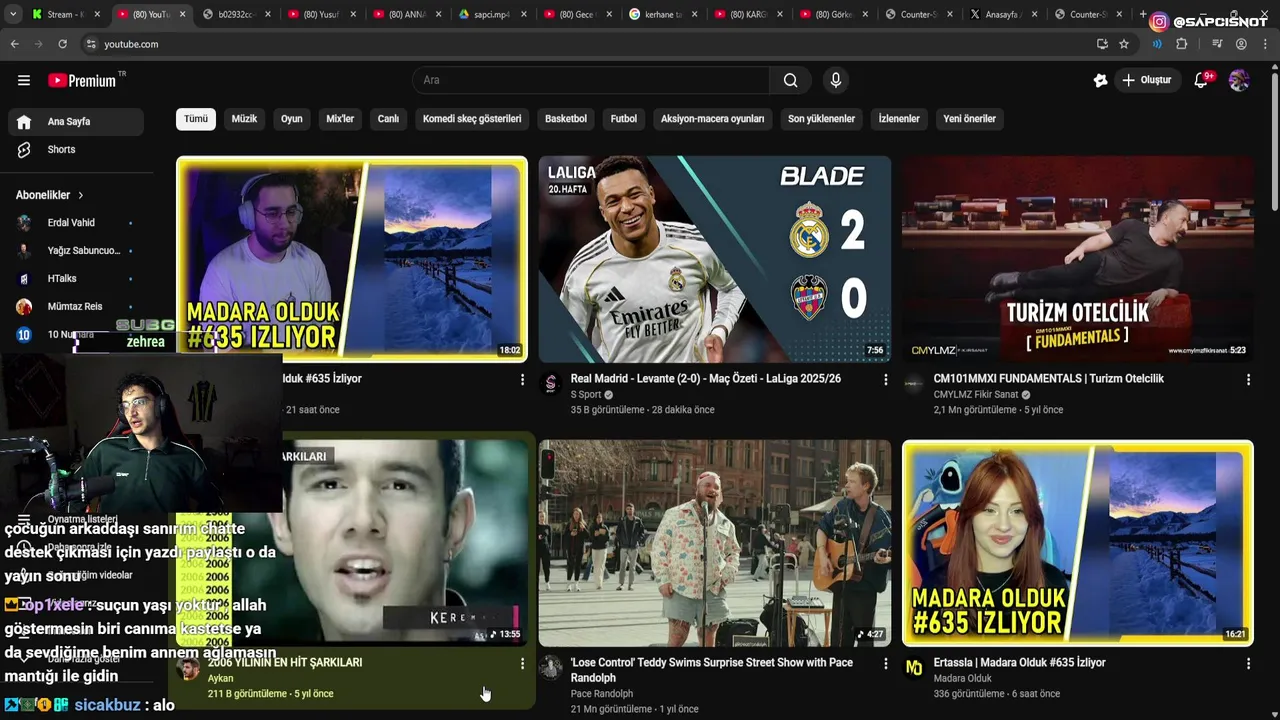
Task: Focus the Ara search field
Action: click(x=591, y=80)
